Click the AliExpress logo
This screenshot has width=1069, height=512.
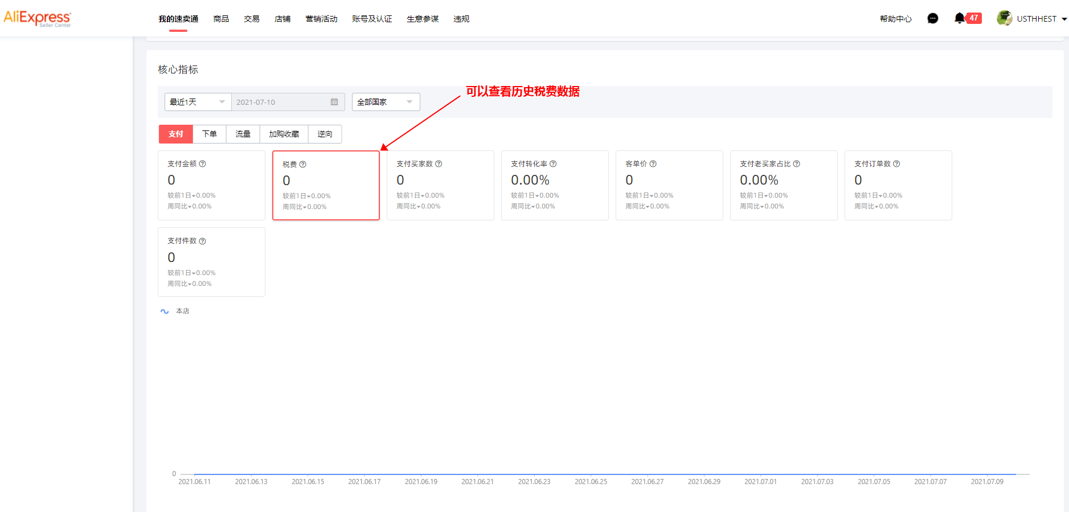point(37,18)
